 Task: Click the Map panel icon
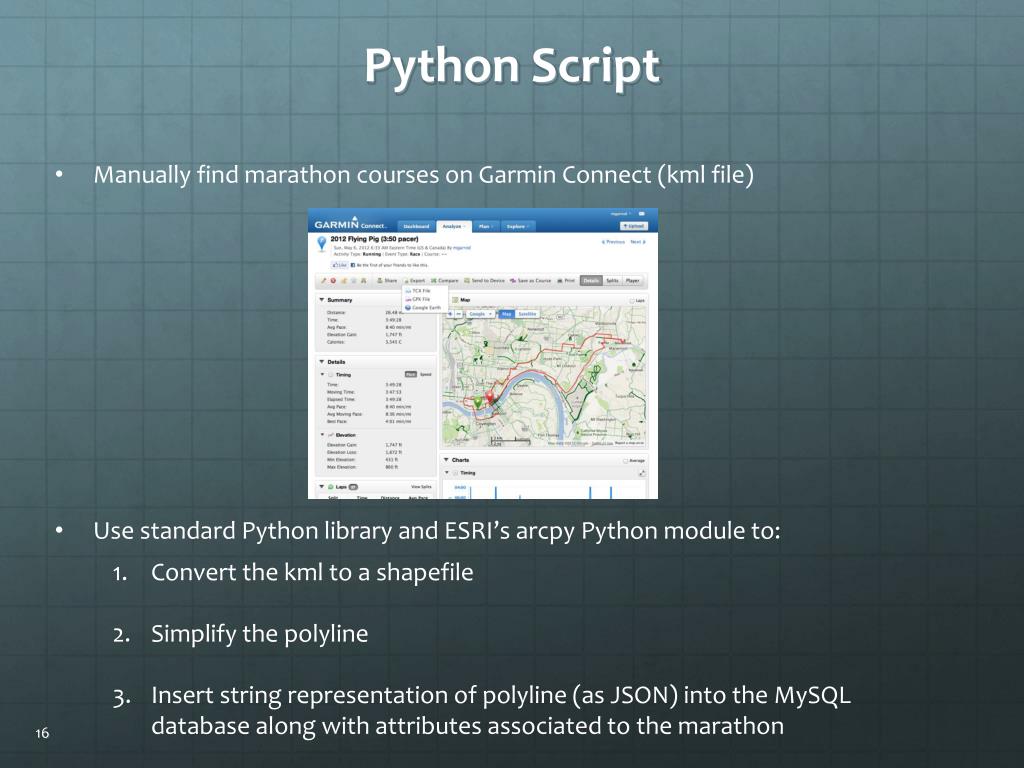[x=455, y=300]
